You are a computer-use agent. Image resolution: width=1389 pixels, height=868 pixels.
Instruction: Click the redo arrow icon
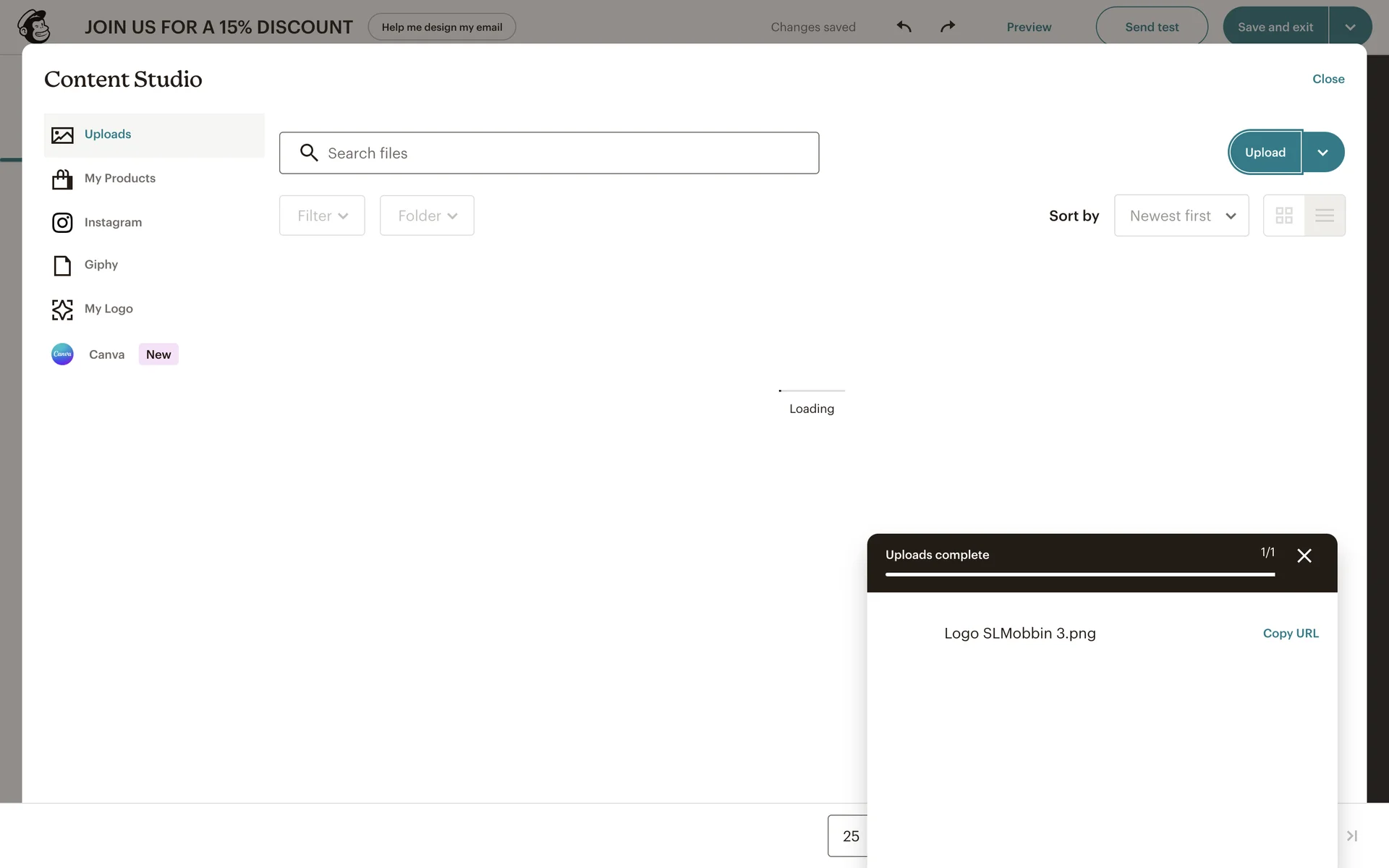coord(948,27)
